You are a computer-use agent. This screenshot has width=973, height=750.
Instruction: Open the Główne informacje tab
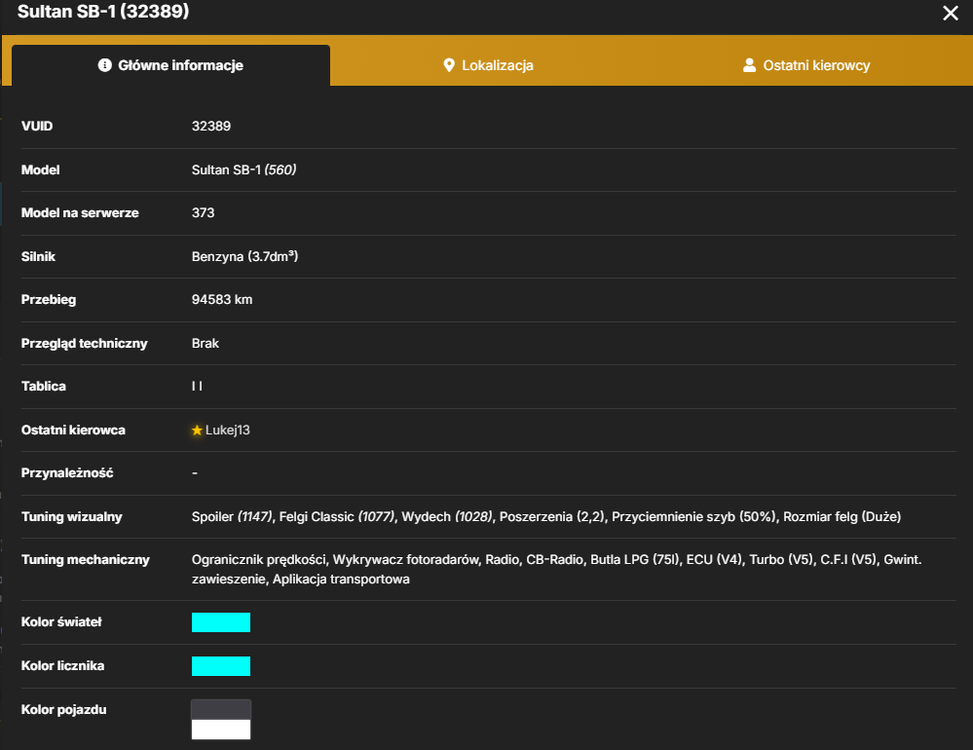pos(171,65)
